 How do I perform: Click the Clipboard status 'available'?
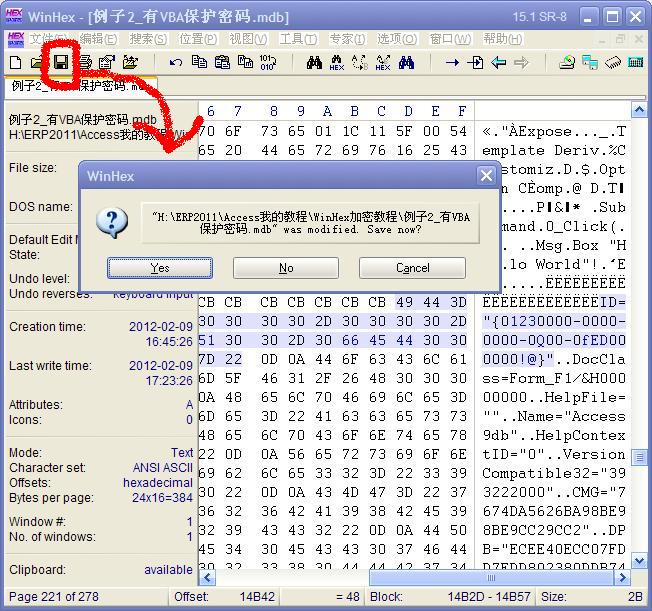tap(168, 570)
